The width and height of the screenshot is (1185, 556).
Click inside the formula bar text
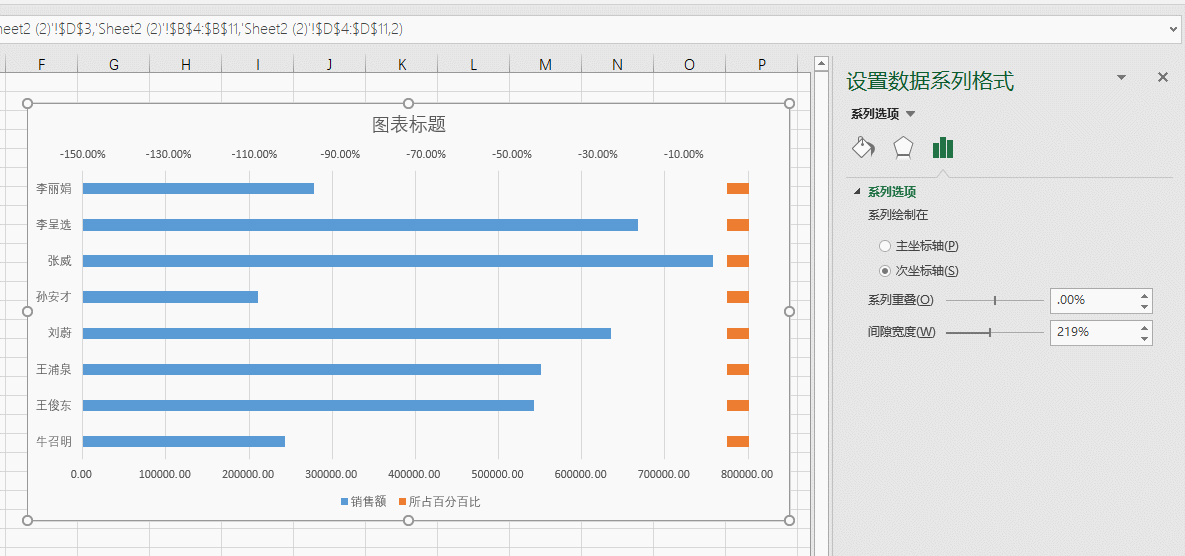tap(202, 29)
